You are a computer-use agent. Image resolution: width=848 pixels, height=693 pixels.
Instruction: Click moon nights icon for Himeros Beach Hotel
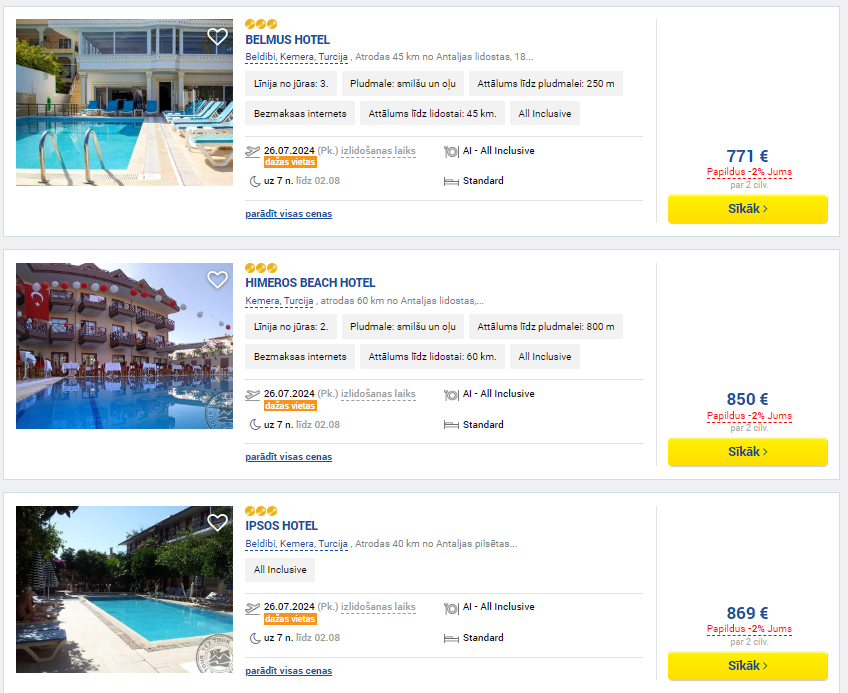pos(255,425)
